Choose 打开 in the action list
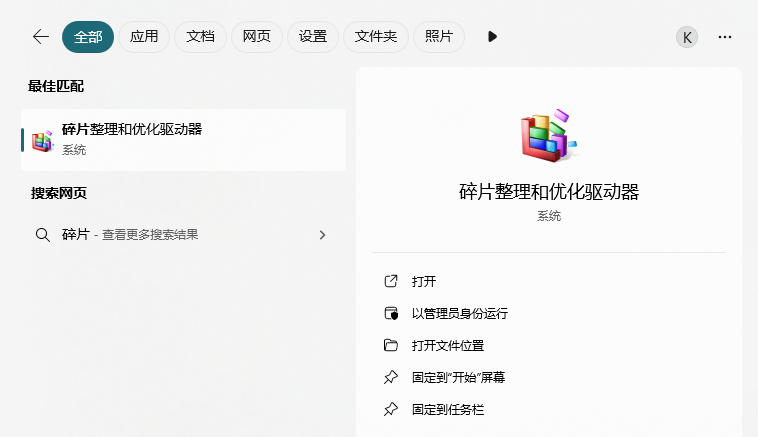The image size is (758, 437). coord(424,281)
